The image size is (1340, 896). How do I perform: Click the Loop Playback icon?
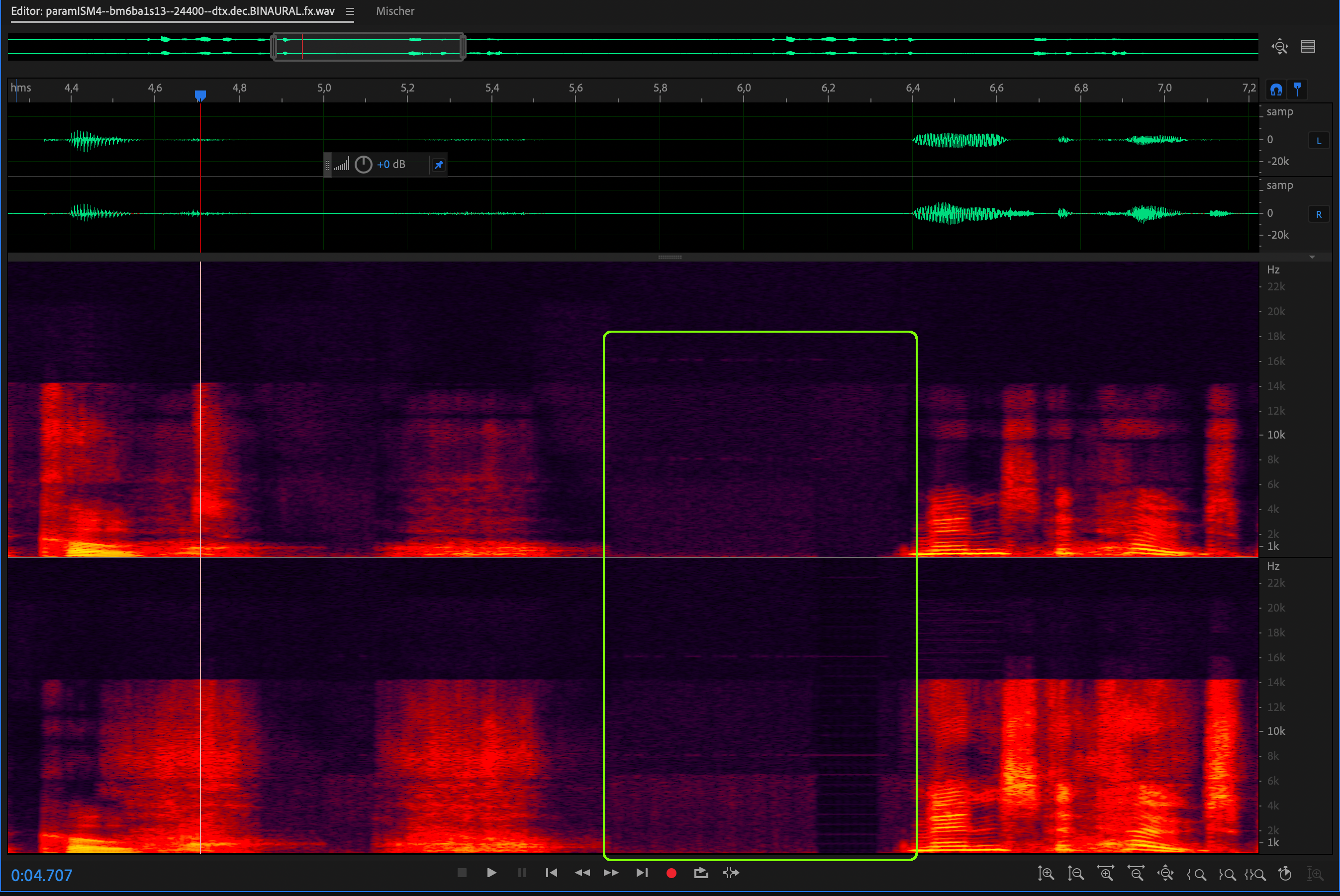pos(701,873)
